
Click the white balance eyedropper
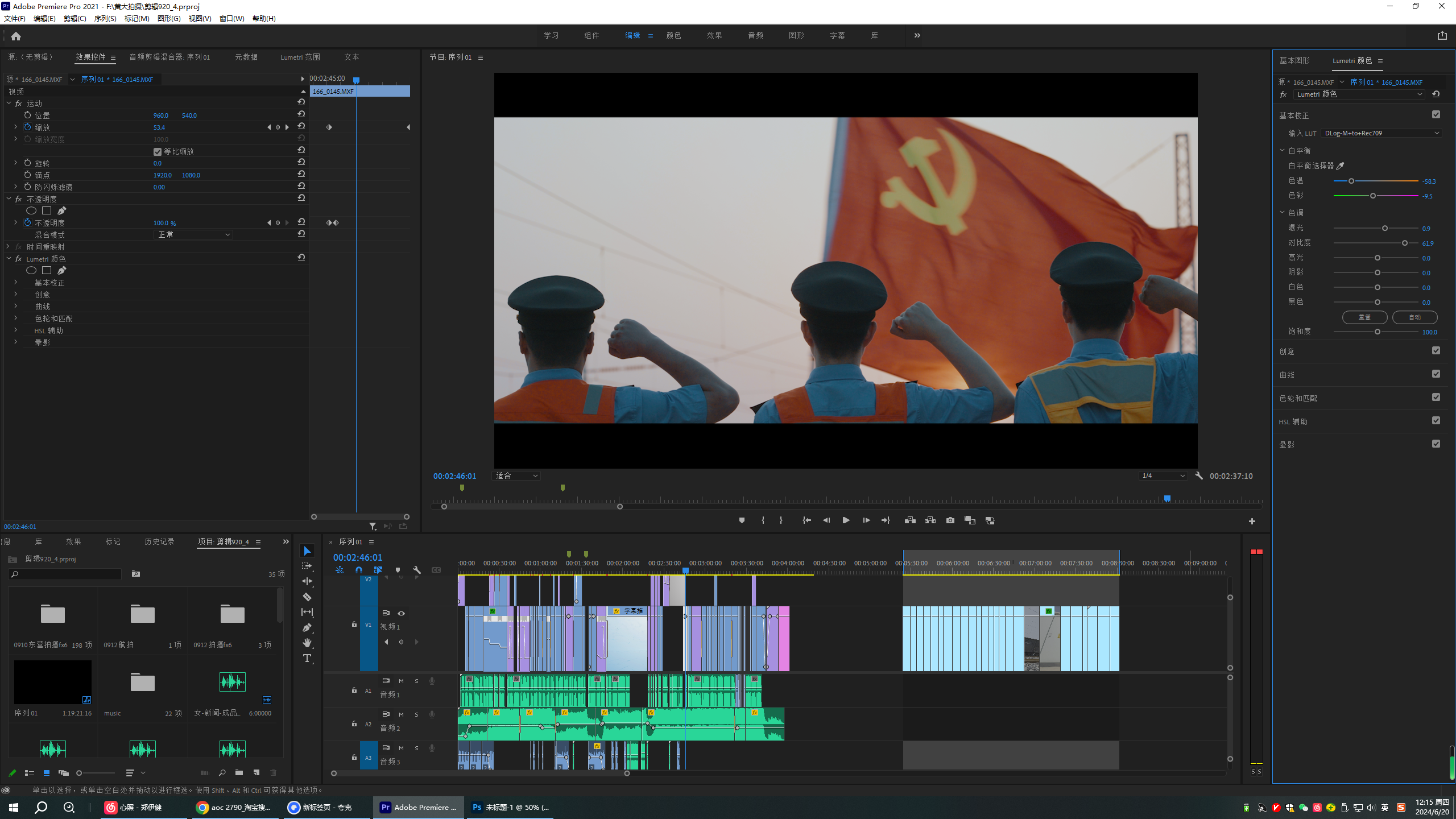pyautogui.click(x=1340, y=166)
